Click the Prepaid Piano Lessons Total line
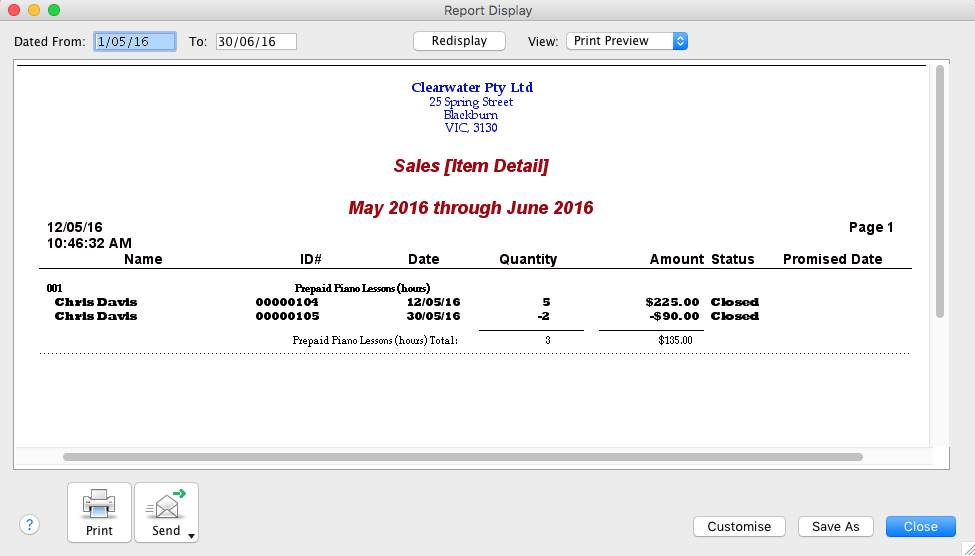The width and height of the screenshot is (975, 556). tap(375, 340)
